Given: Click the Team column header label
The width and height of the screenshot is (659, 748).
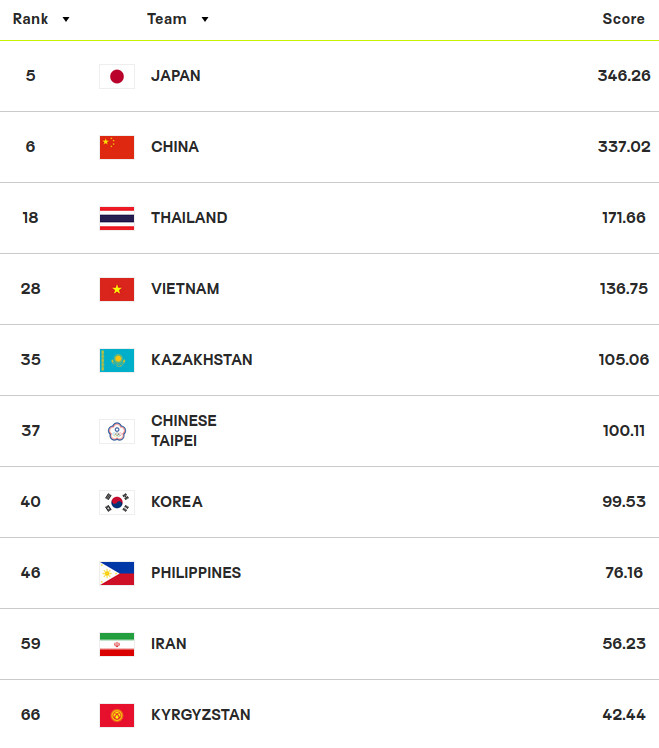Looking at the screenshot, I should (166, 19).
